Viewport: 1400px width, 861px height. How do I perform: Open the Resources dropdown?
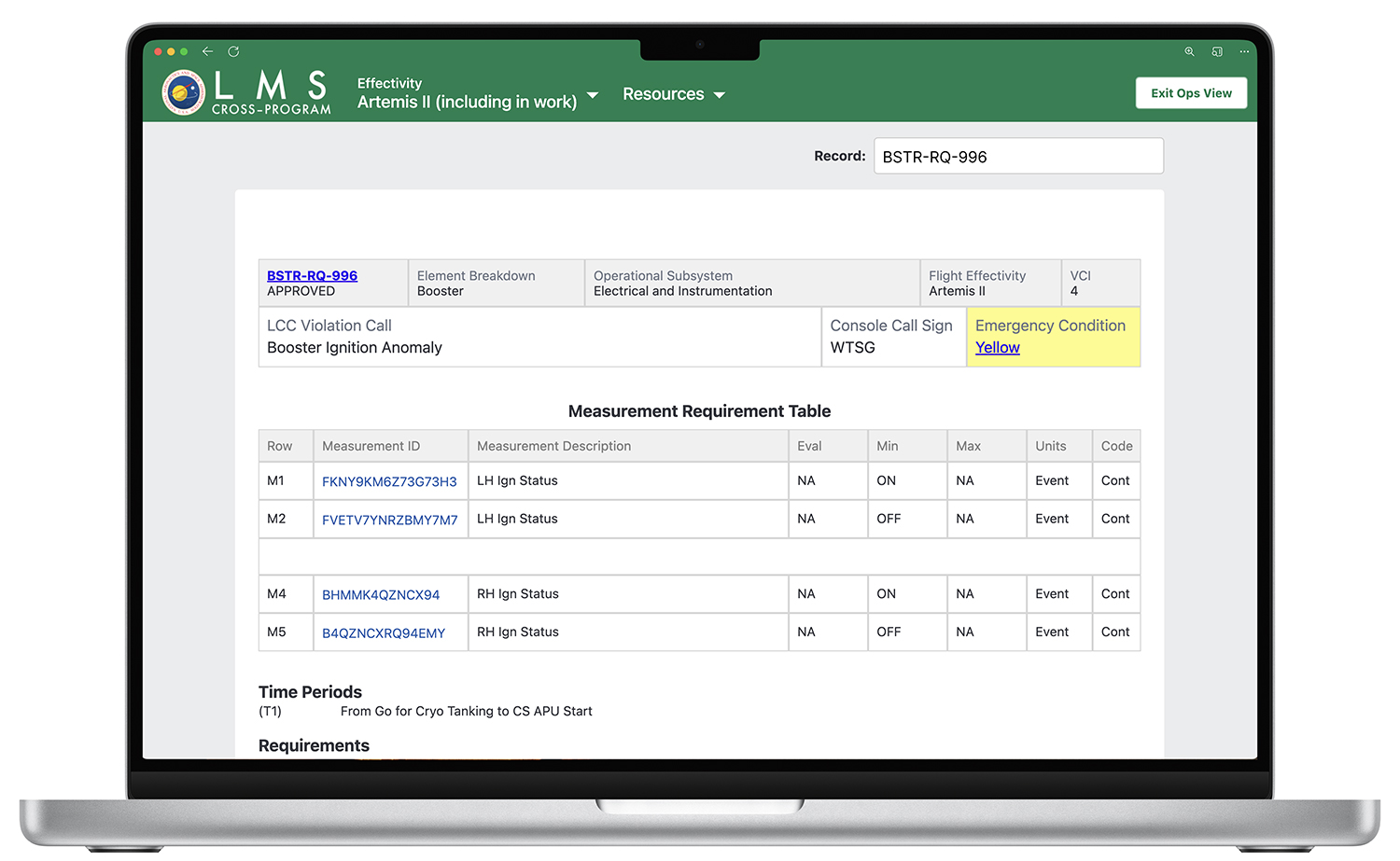coord(674,94)
